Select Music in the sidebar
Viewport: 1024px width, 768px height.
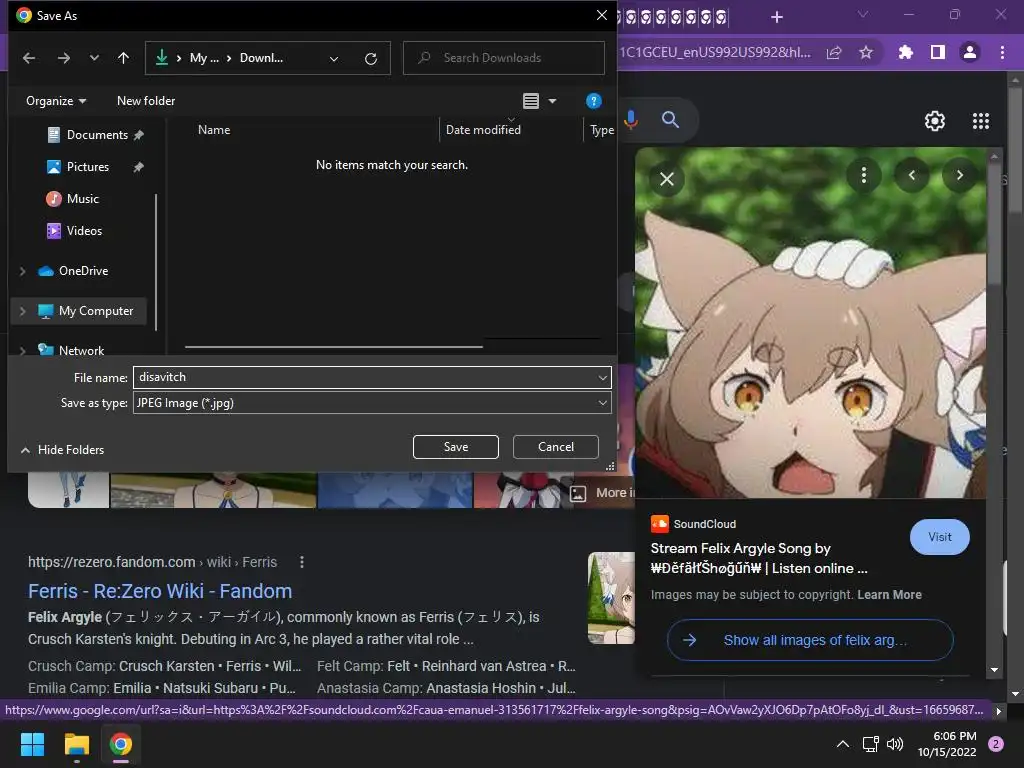coord(72,199)
